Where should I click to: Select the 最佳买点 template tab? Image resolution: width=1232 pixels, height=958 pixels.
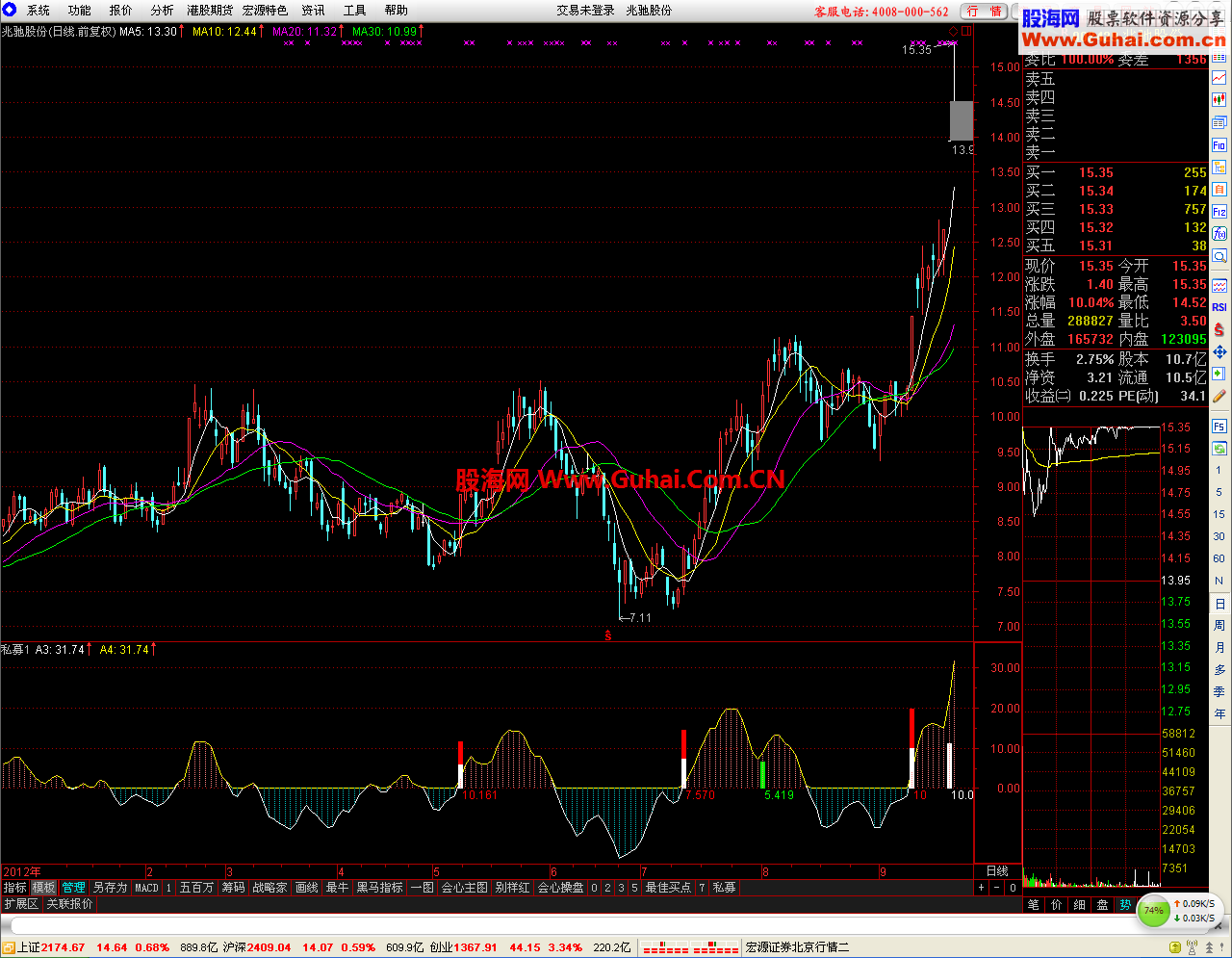[x=668, y=888]
